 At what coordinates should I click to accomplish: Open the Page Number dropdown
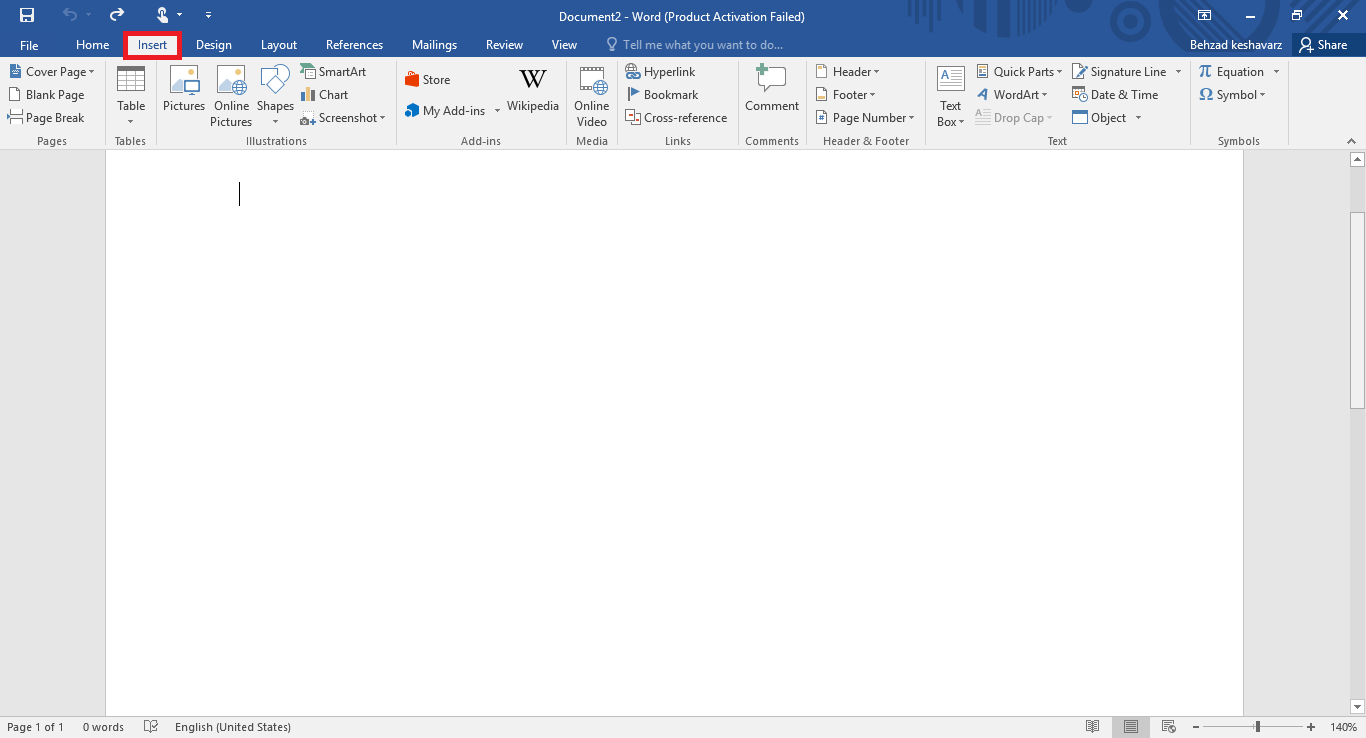[866, 118]
